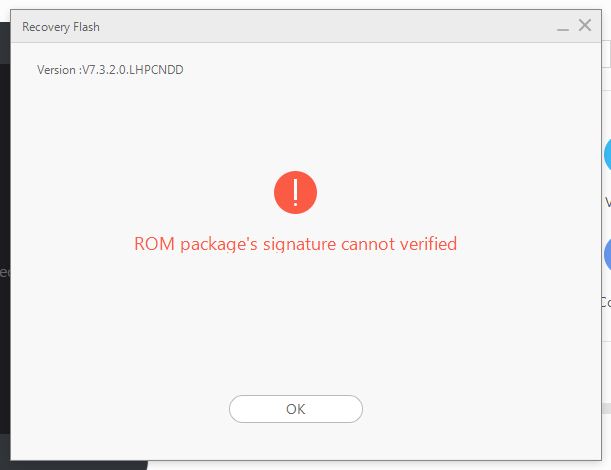This screenshot has height=470, width=611.
Task: Click the gray scrollbar behind the dialog
Action: (606, 408)
